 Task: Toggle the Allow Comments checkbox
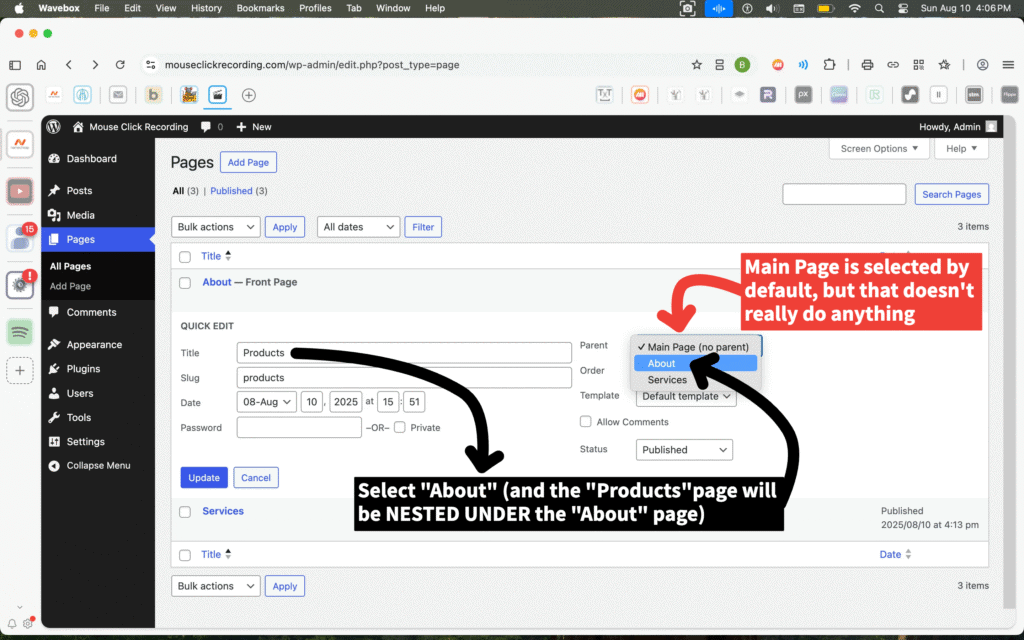click(x=586, y=422)
